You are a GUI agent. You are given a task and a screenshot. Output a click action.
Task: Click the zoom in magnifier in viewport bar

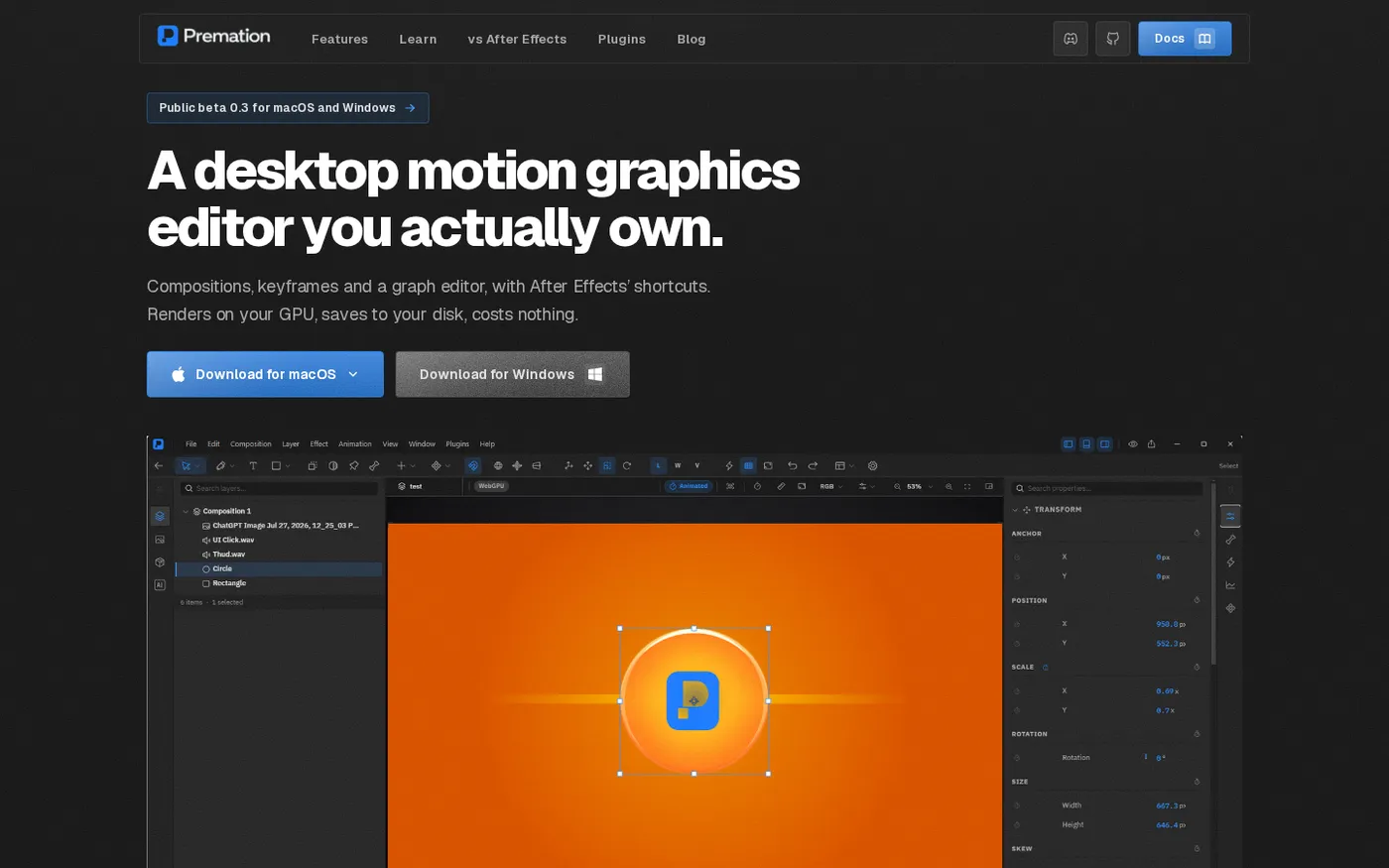948,486
